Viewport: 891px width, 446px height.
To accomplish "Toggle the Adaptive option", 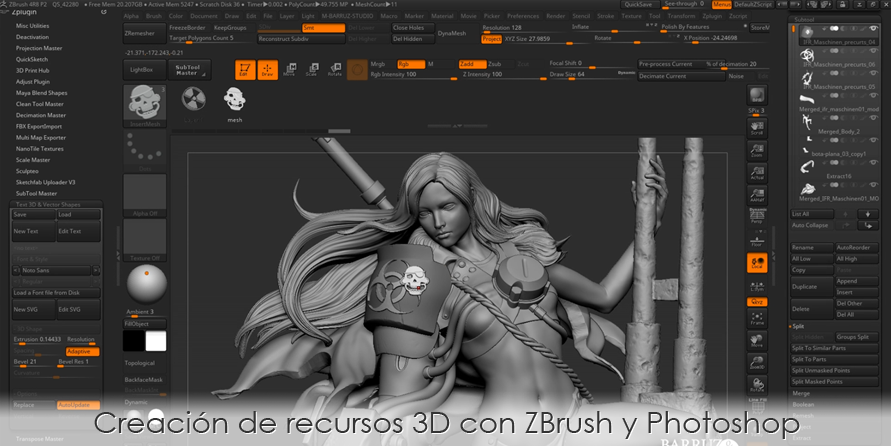I will tap(82, 352).
